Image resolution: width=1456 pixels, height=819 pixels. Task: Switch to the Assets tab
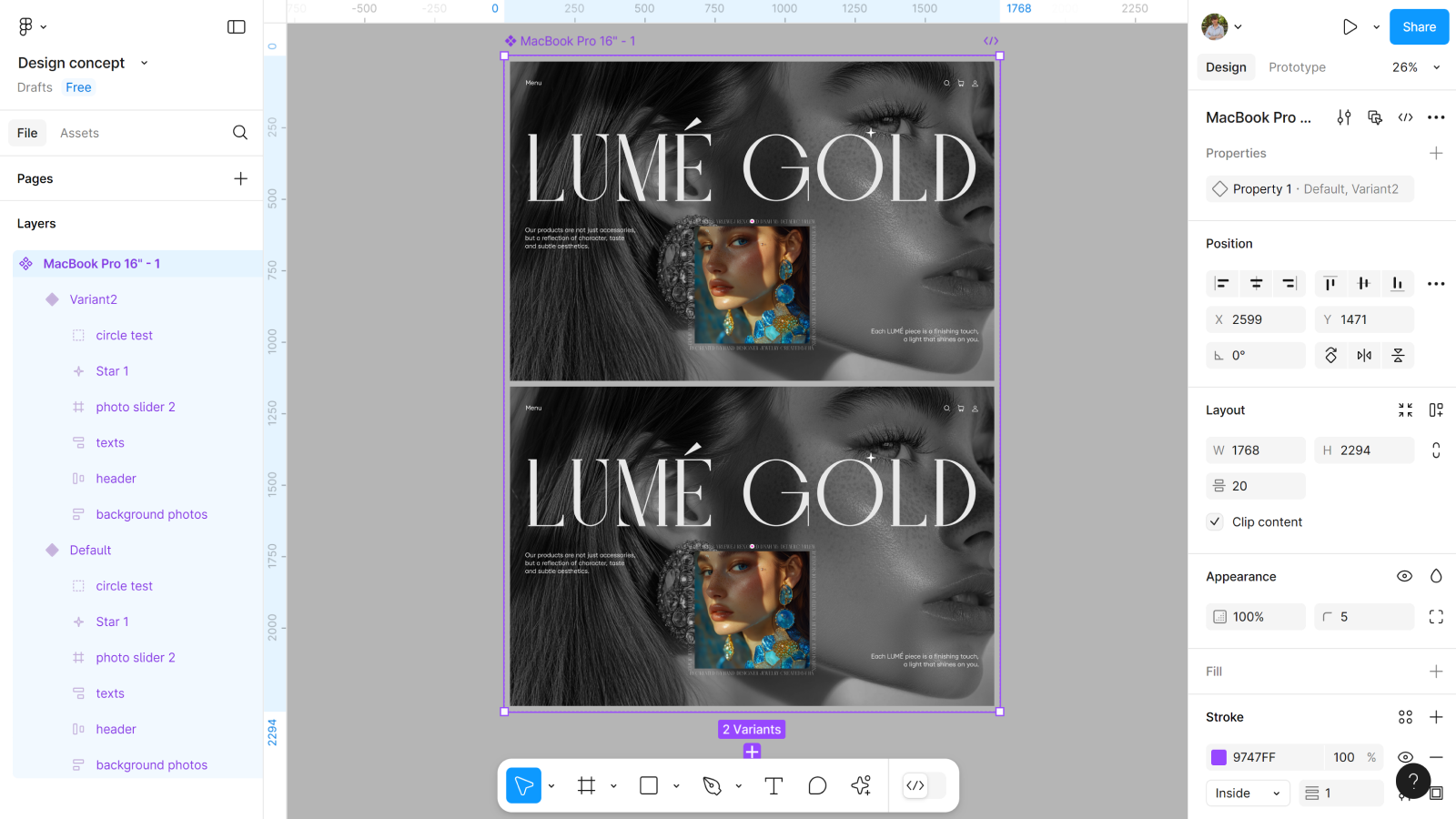79,133
